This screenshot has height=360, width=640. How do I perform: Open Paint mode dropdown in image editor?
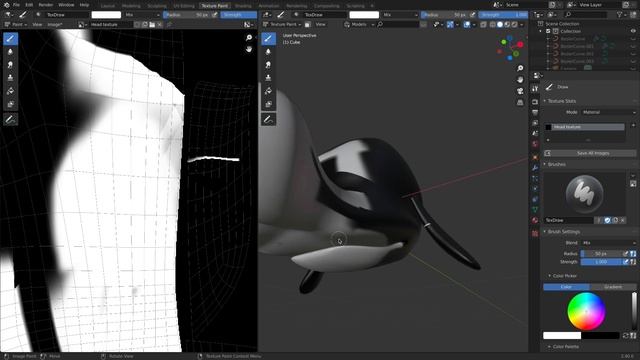tap(15, 24)
